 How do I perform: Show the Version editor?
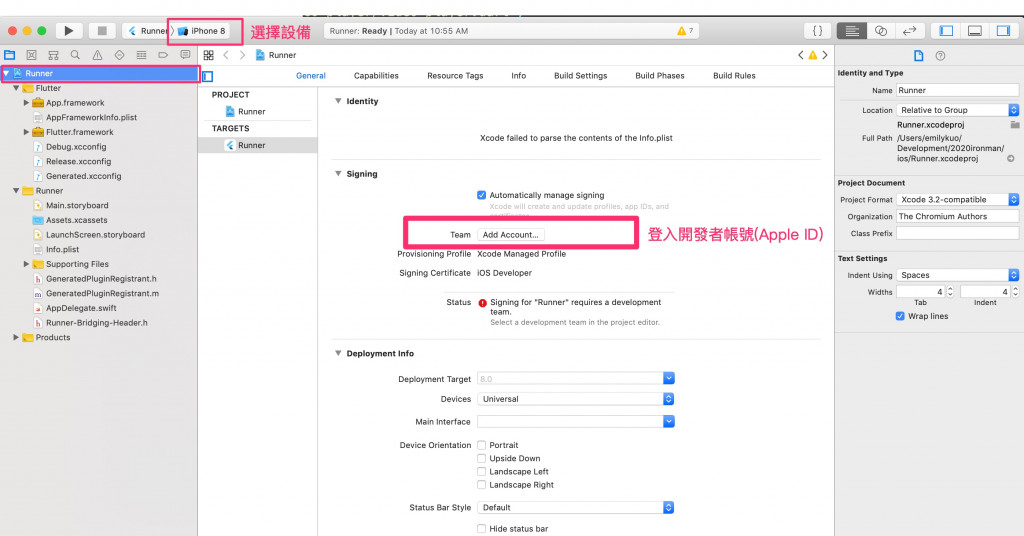click(909, 31)
